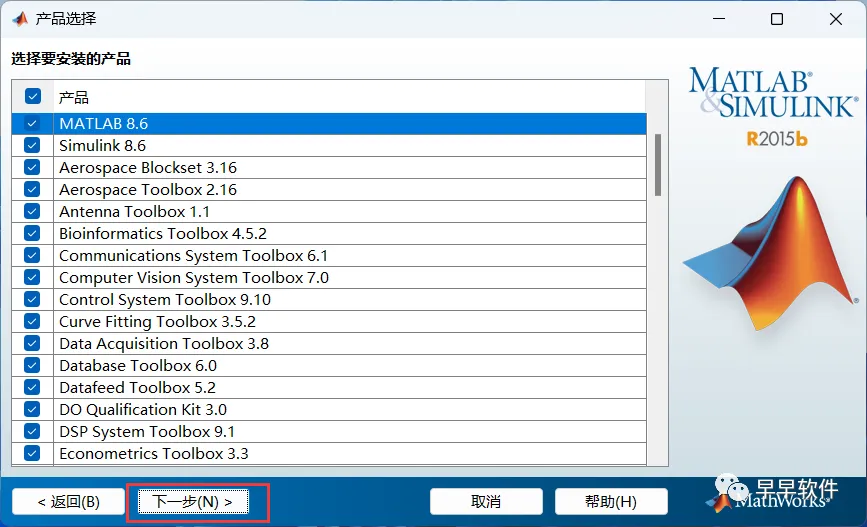Uncheck the DSP System Toolbox 9.1 checkbox

pos(32,431)
